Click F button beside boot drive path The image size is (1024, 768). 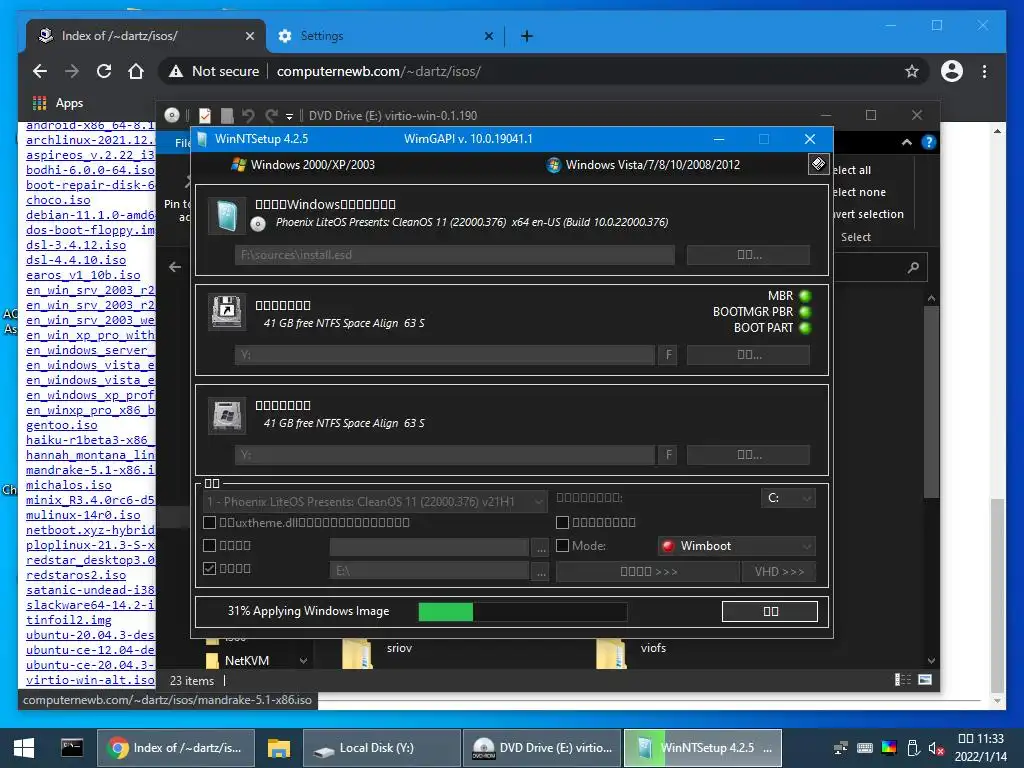(x=668, y=355)
